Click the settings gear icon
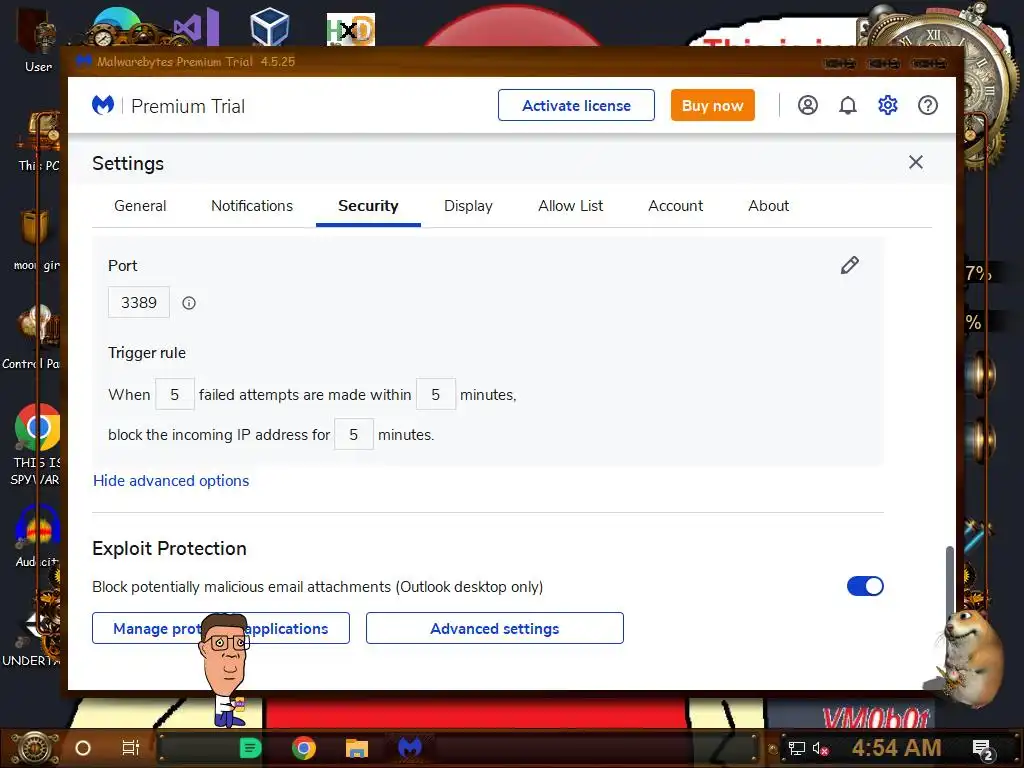Screen dimensions: 1024x768 [x=888, y=105]
